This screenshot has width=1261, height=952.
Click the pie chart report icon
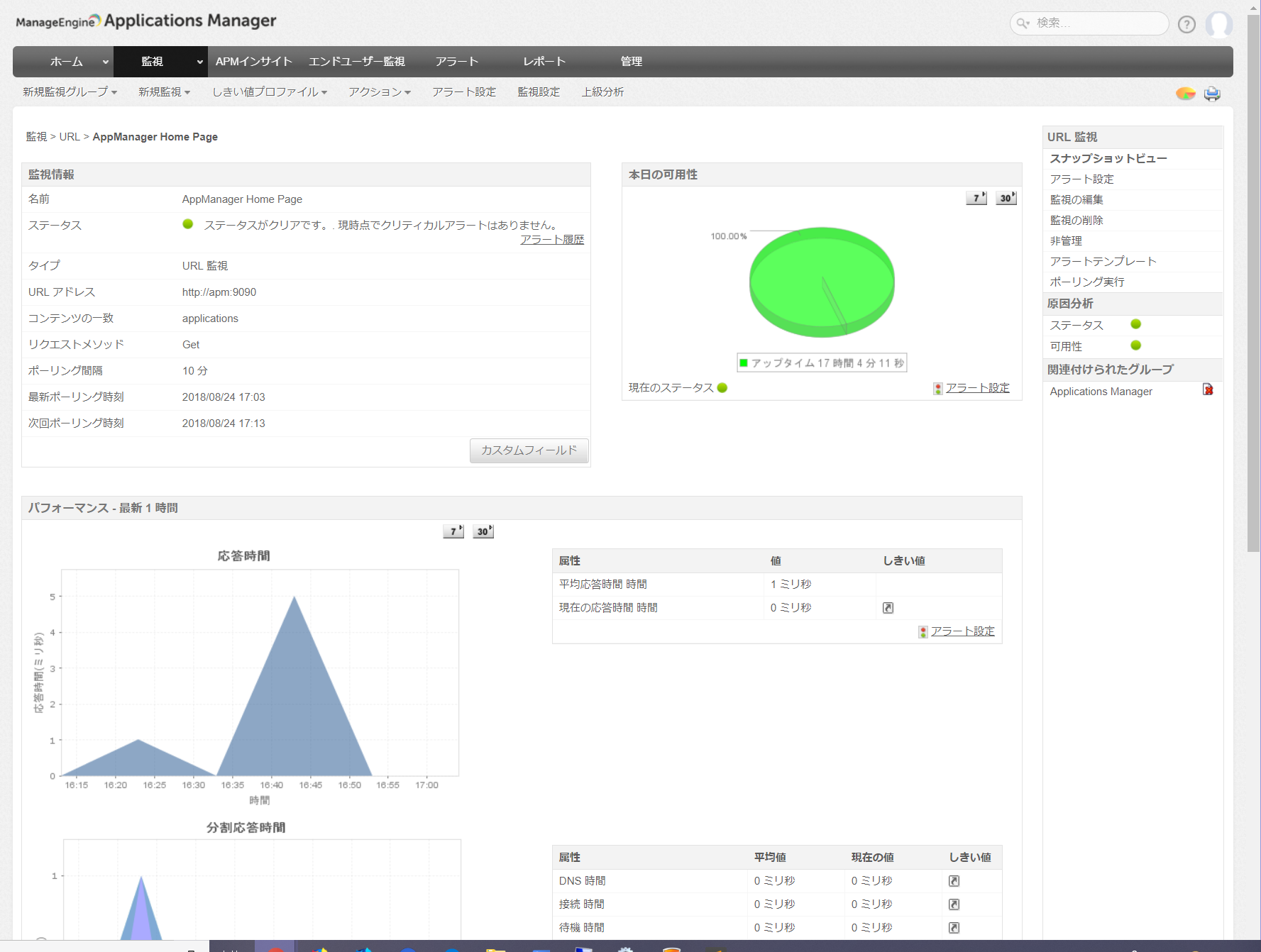click(1185, 94)
